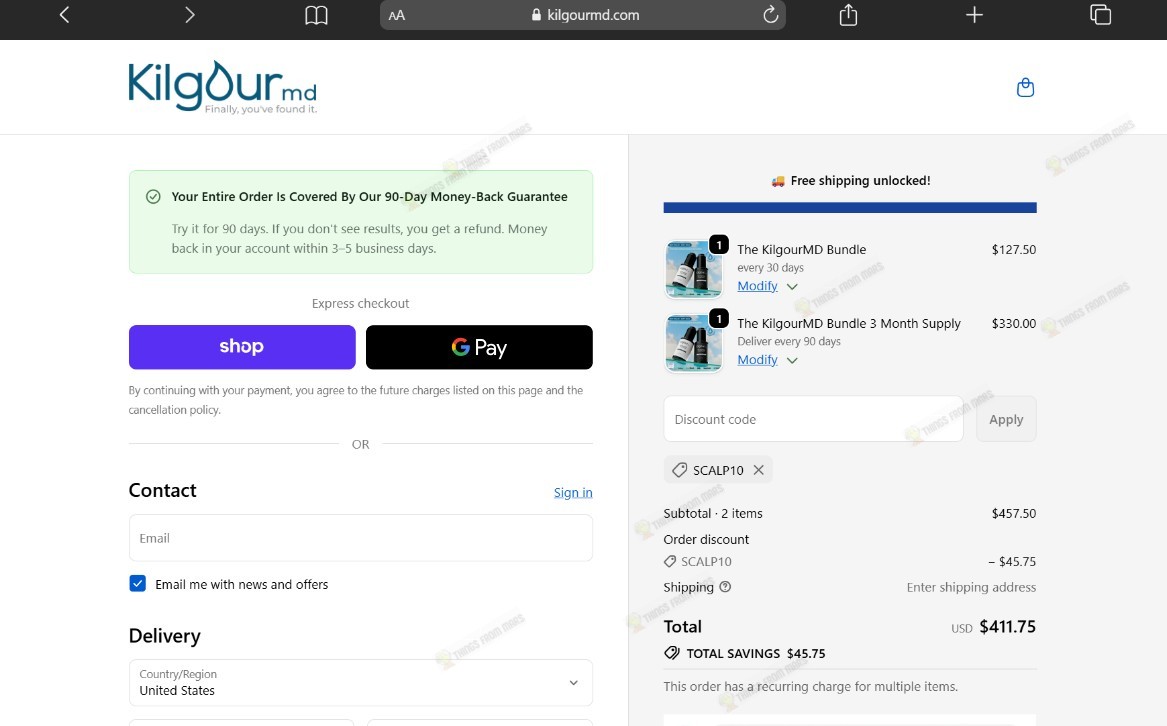The width and height of the screenshot is (1167, 726).
Task: Click the free shipping progress bar
Action: 850,208
